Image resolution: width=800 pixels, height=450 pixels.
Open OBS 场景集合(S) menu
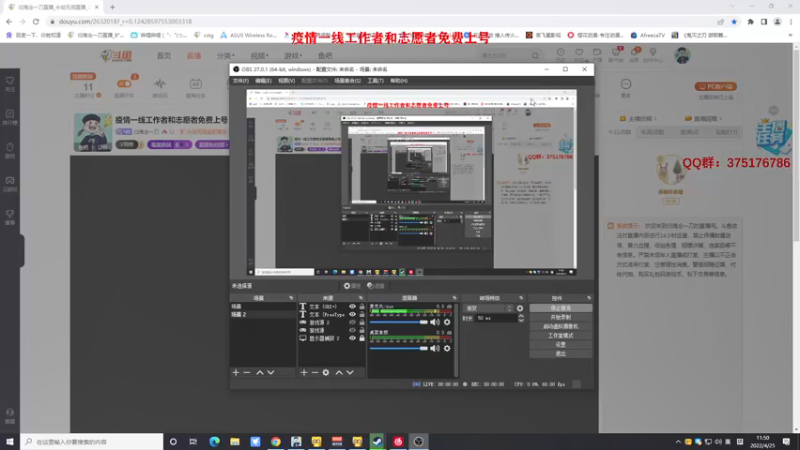[347, 81]
